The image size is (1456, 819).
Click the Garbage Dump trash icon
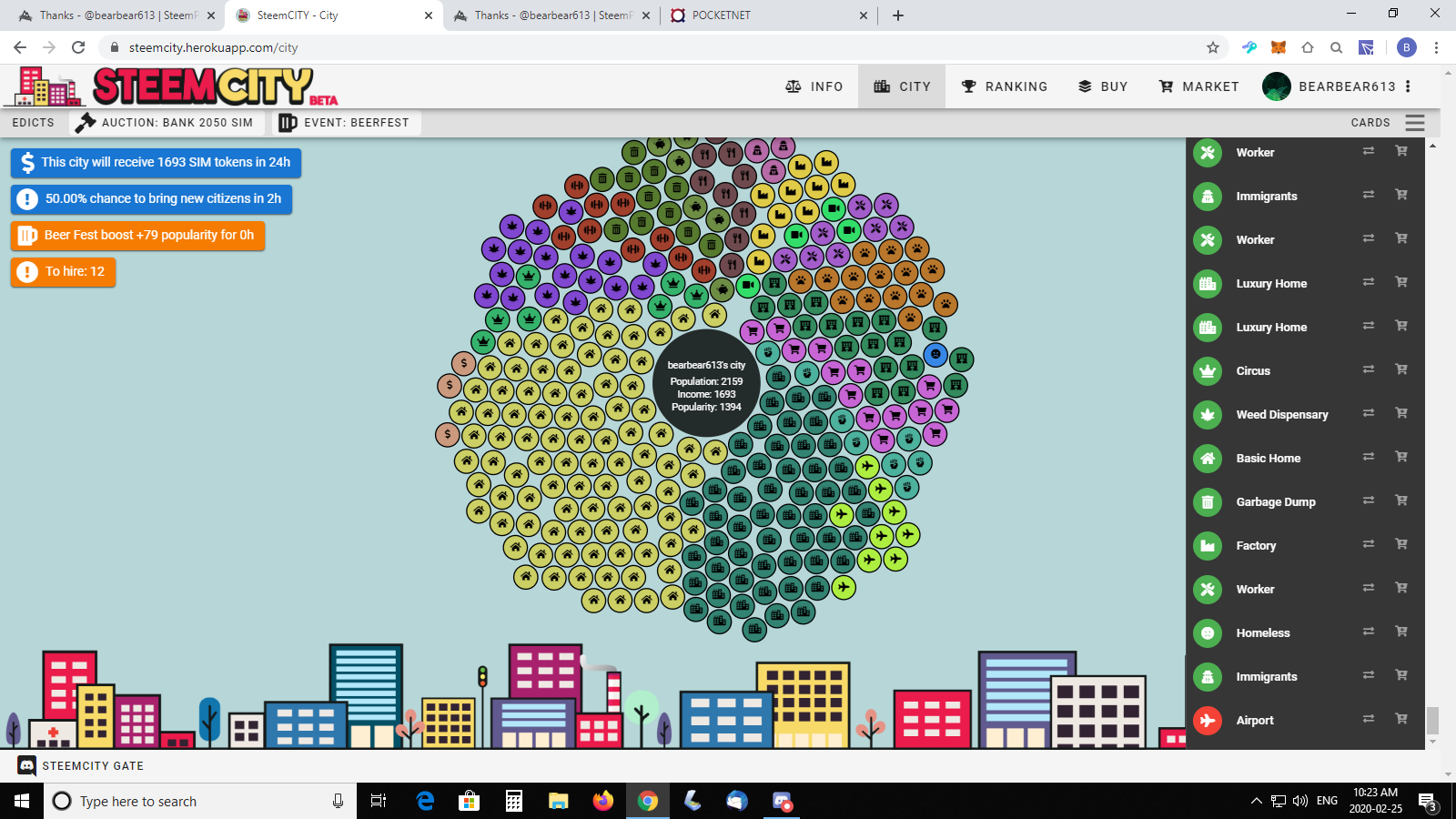[1208, 502]
